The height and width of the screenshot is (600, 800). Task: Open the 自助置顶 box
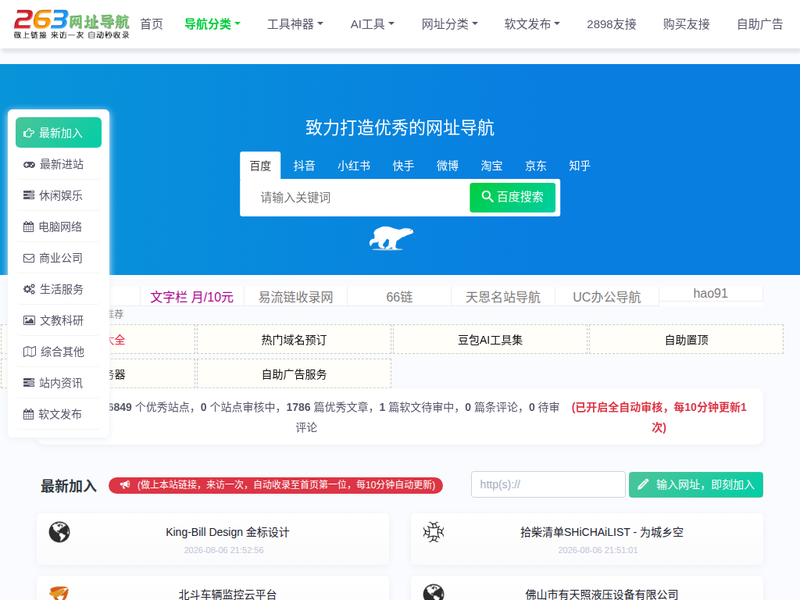[686, 340]
